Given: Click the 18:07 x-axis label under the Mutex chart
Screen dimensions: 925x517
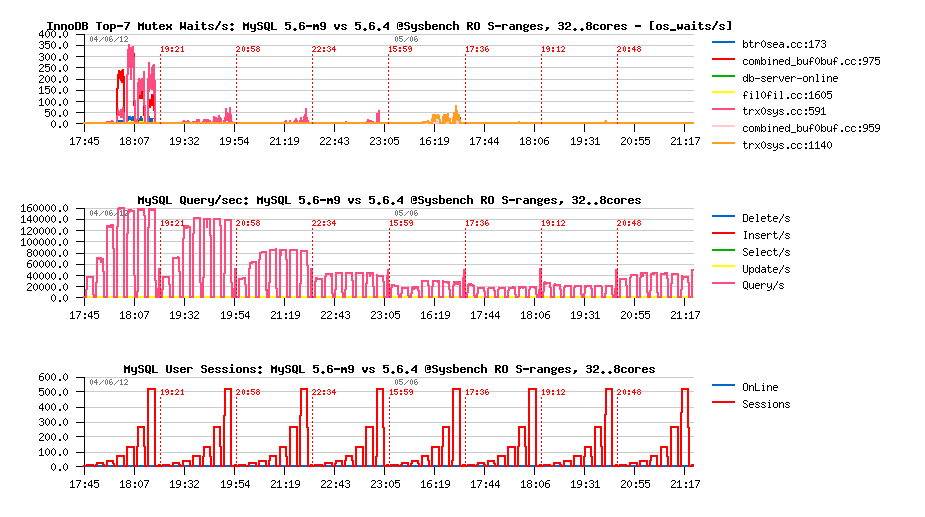Looking at the screenshot, I should 135,142.
